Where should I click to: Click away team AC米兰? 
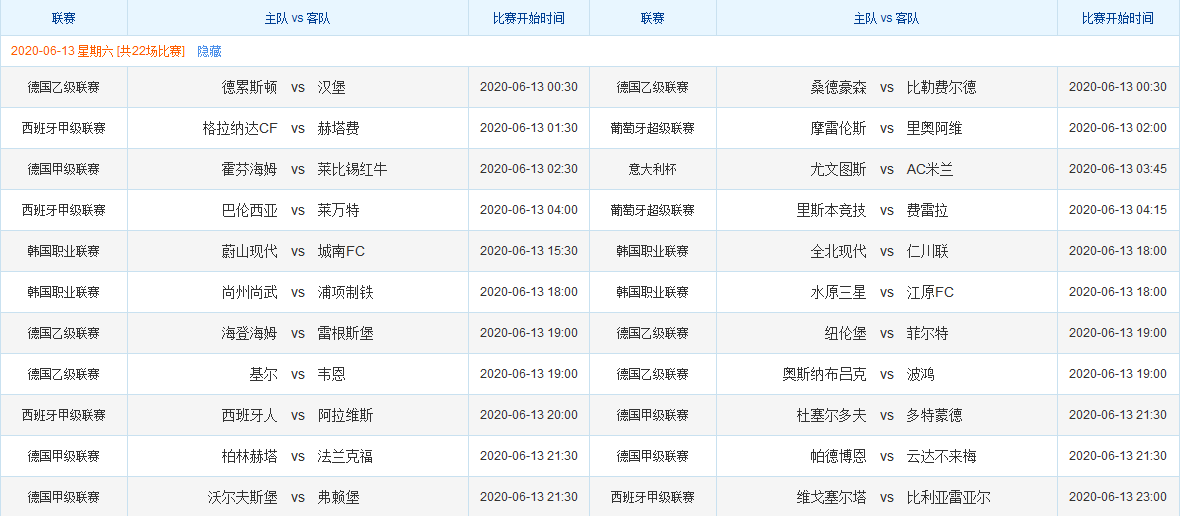(x=930, y=169)
